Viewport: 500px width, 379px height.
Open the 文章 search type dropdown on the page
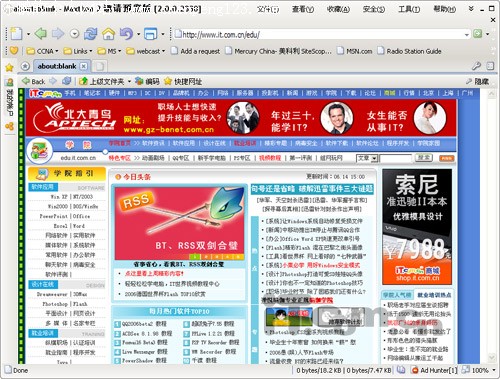367,158
